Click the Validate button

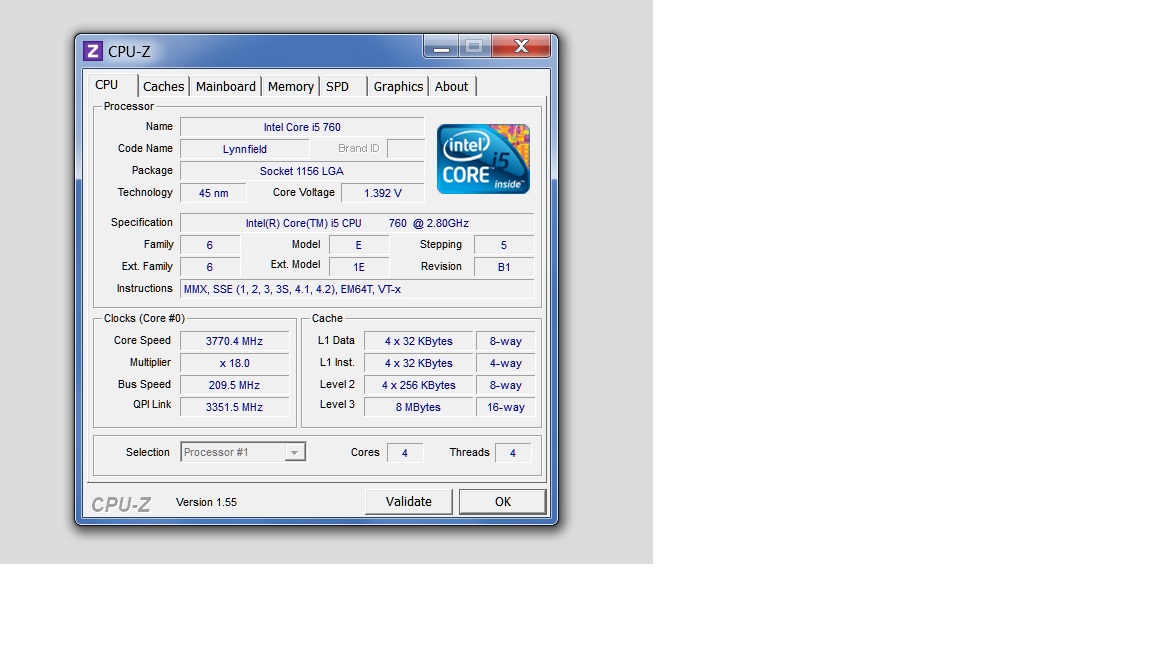408,502
